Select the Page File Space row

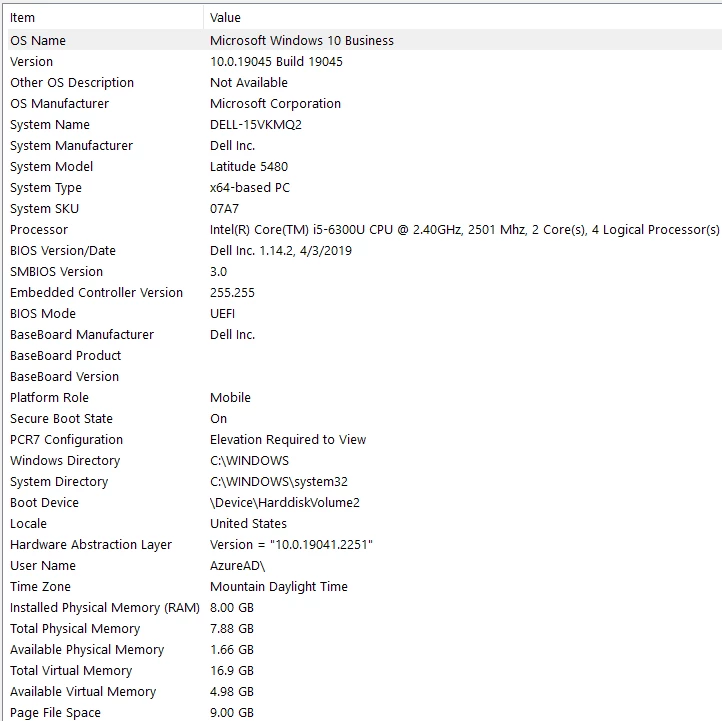pos(55,713)
